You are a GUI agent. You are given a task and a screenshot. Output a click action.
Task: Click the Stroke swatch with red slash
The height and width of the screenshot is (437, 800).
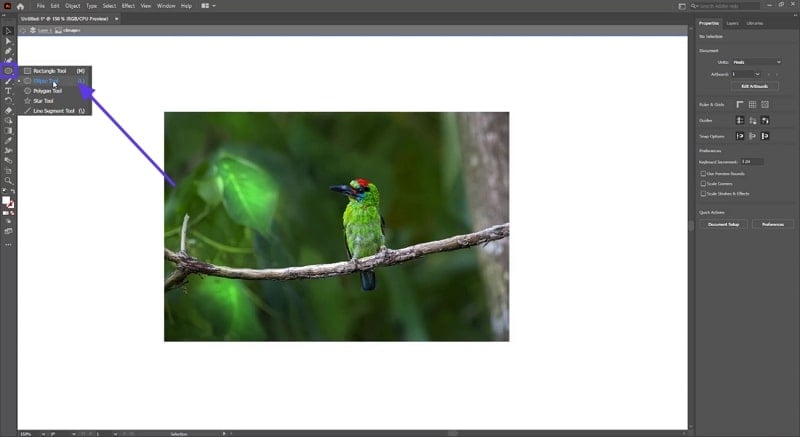[x=11, y=205]
